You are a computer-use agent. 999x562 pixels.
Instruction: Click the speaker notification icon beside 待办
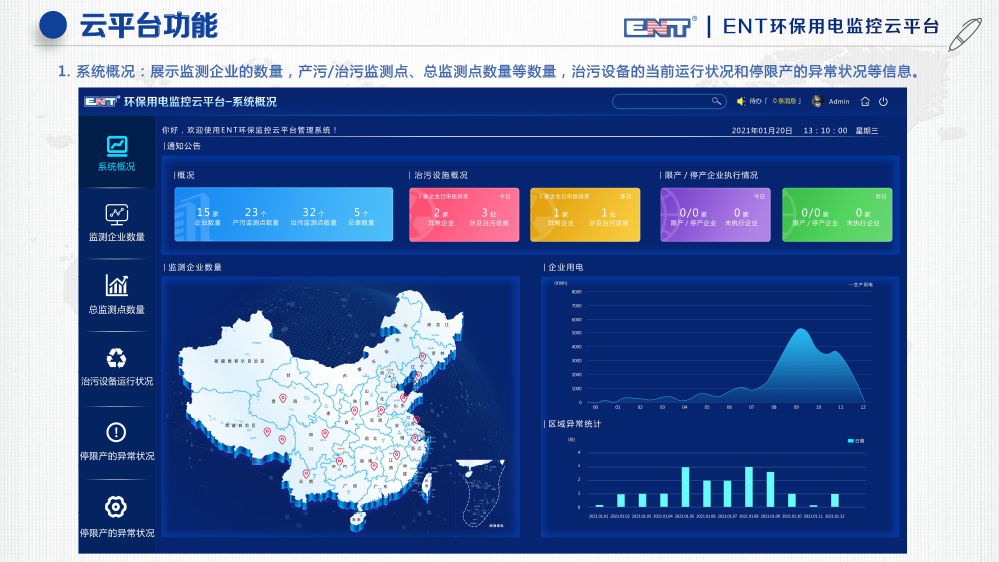point(741,101)
